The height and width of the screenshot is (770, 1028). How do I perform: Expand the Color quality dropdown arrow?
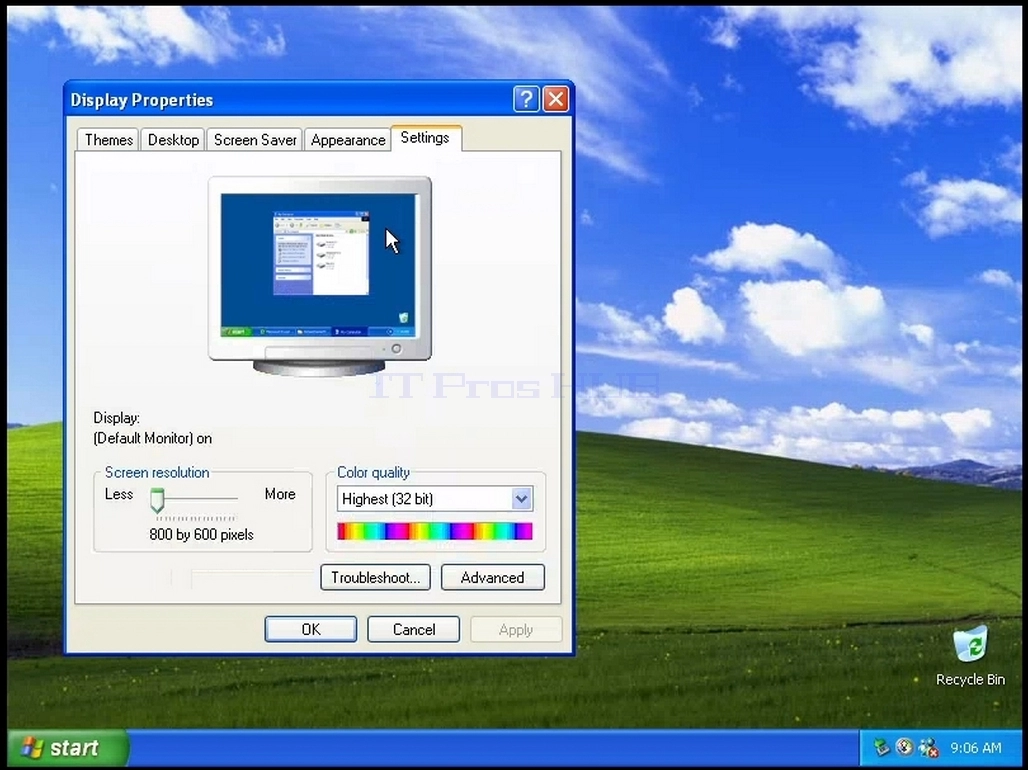(521, 499)
